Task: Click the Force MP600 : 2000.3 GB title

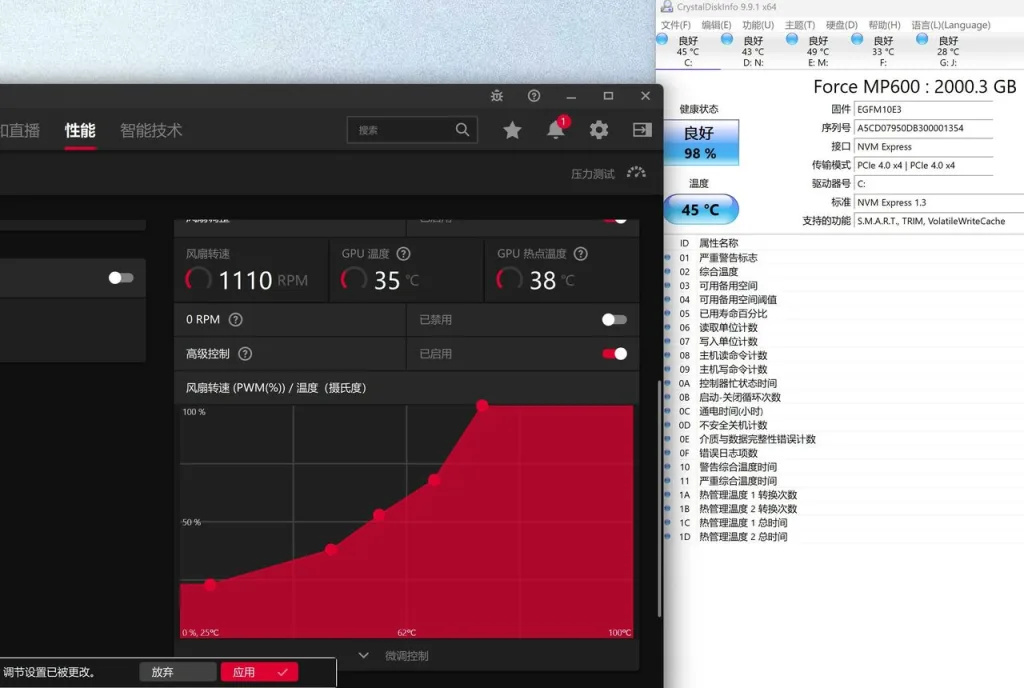Action: 914,87
